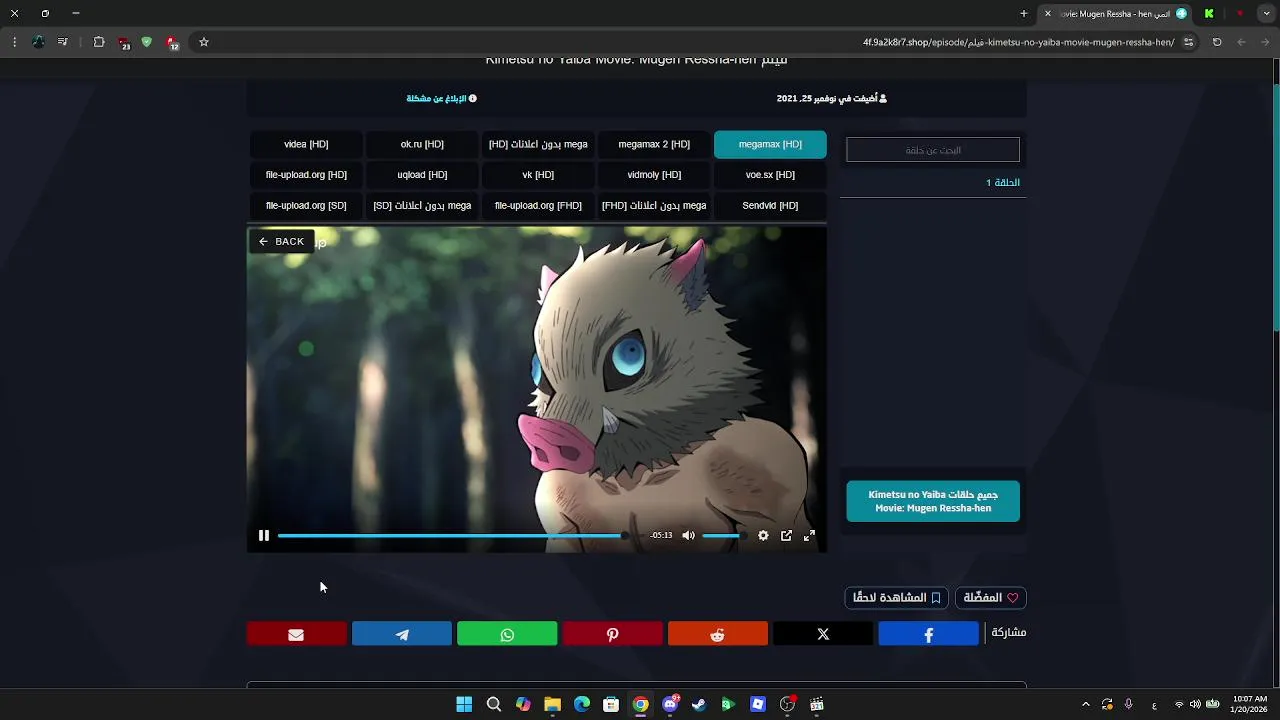Open Steam from taskbar

pyautogui.click(x=699, y=705)
